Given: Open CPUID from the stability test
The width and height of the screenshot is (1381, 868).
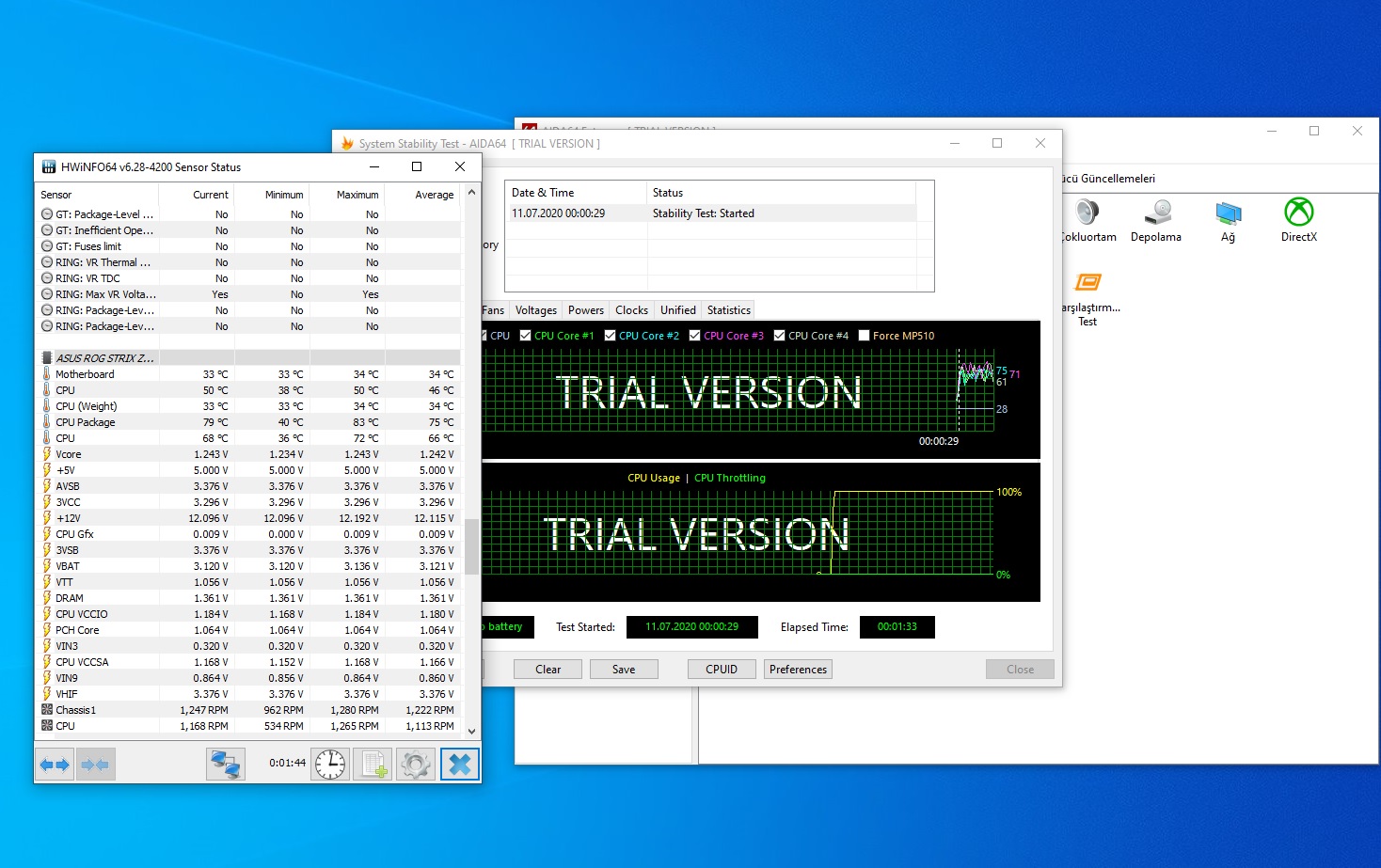Looking at the screenshot, I should pos(722,669).
